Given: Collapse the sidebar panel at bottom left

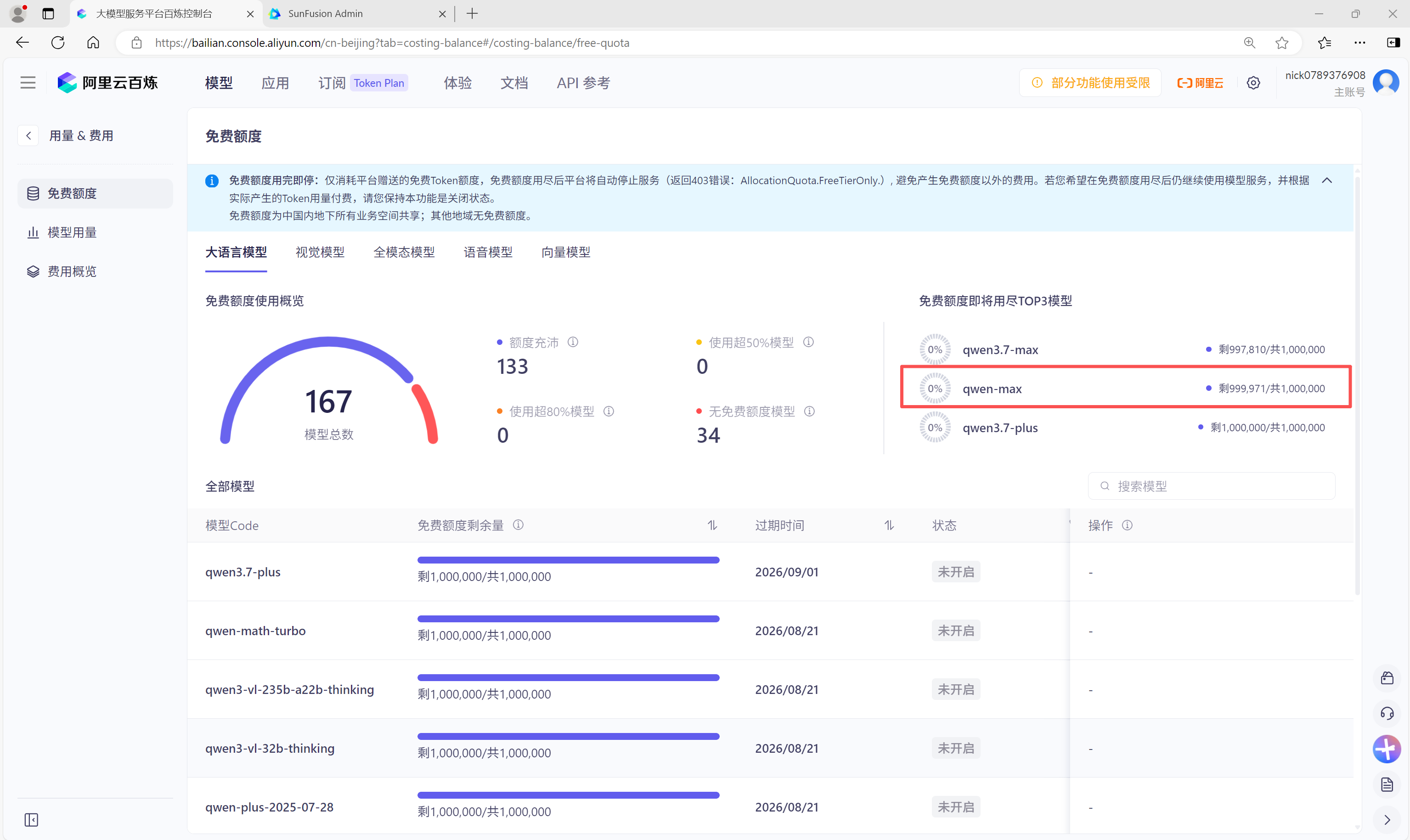Looking at the screenshot, I should coord(31,820).
